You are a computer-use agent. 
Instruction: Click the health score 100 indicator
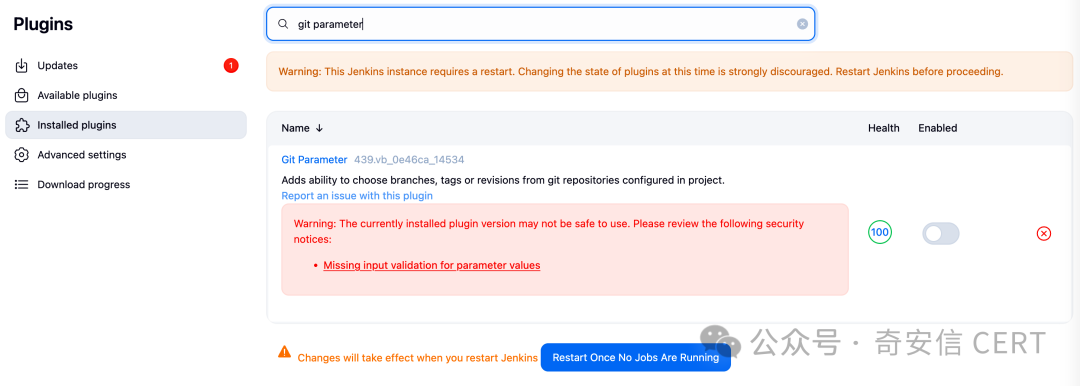[880, 232]
